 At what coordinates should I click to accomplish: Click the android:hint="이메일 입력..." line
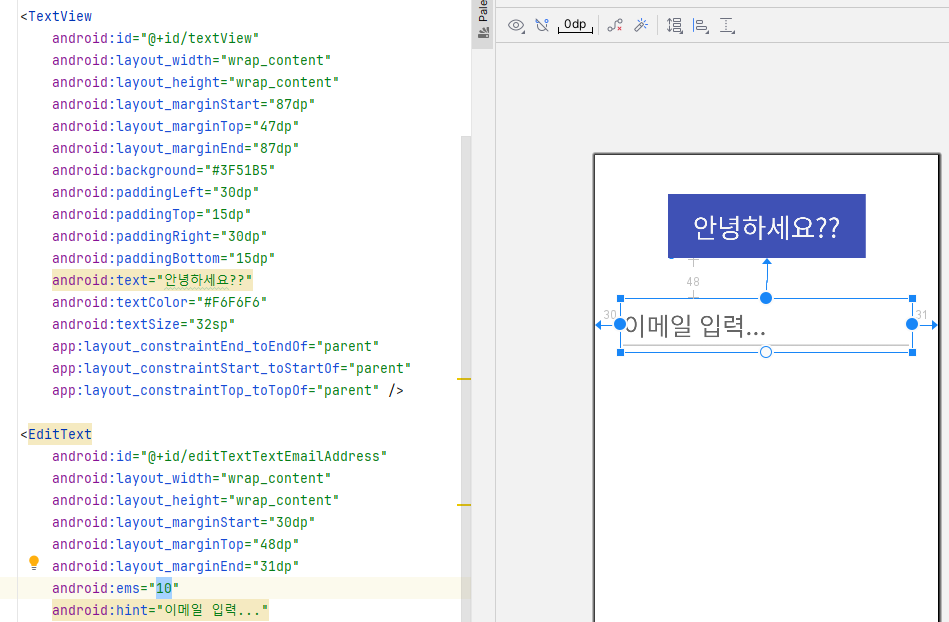(160, 610)
